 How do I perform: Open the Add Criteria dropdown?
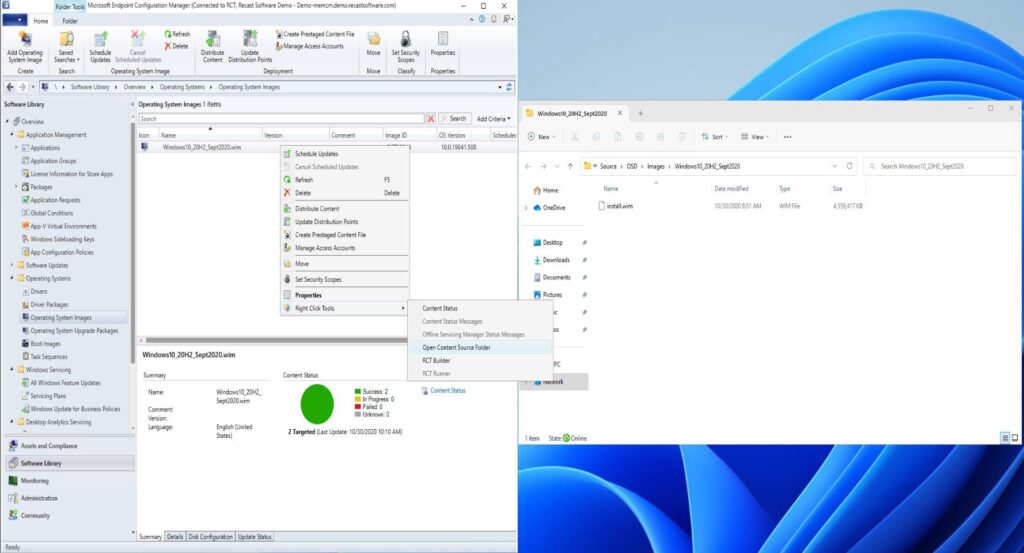pyautogui.click(x=495, y=118)
